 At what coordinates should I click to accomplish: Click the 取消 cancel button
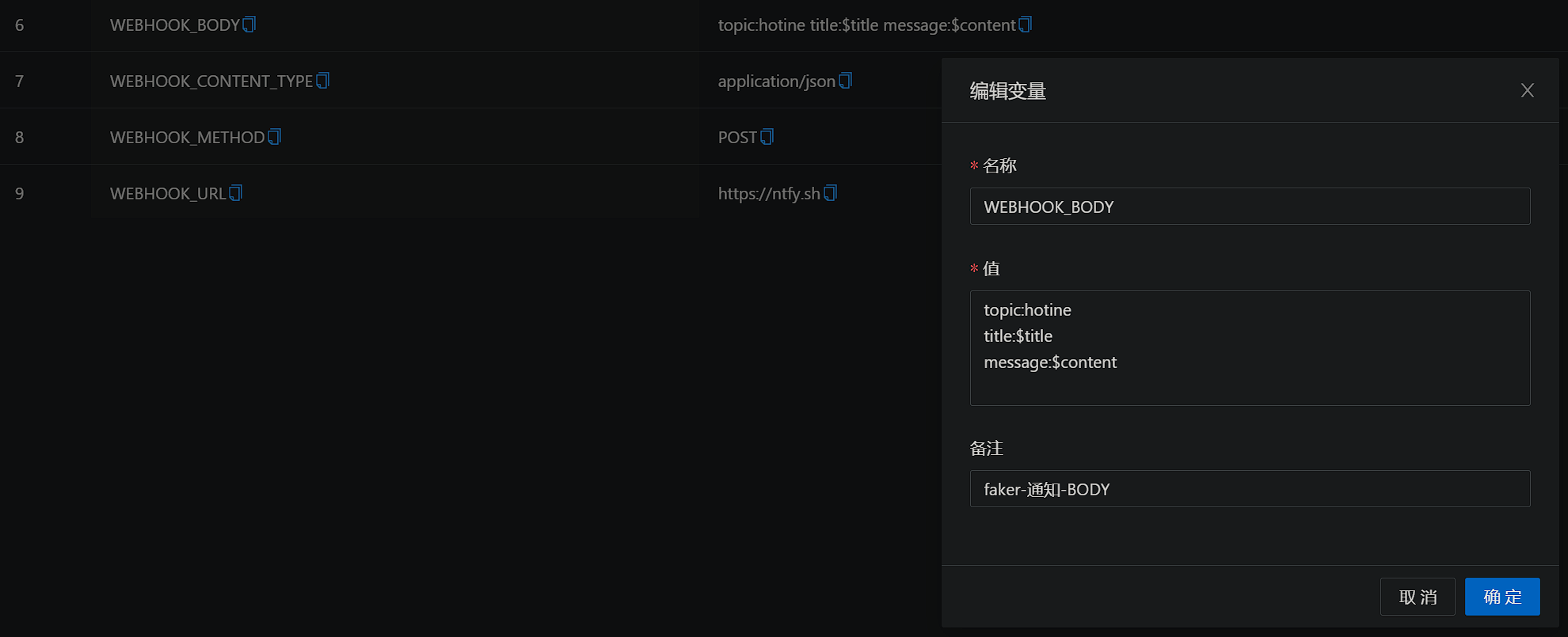point(1418,597)
